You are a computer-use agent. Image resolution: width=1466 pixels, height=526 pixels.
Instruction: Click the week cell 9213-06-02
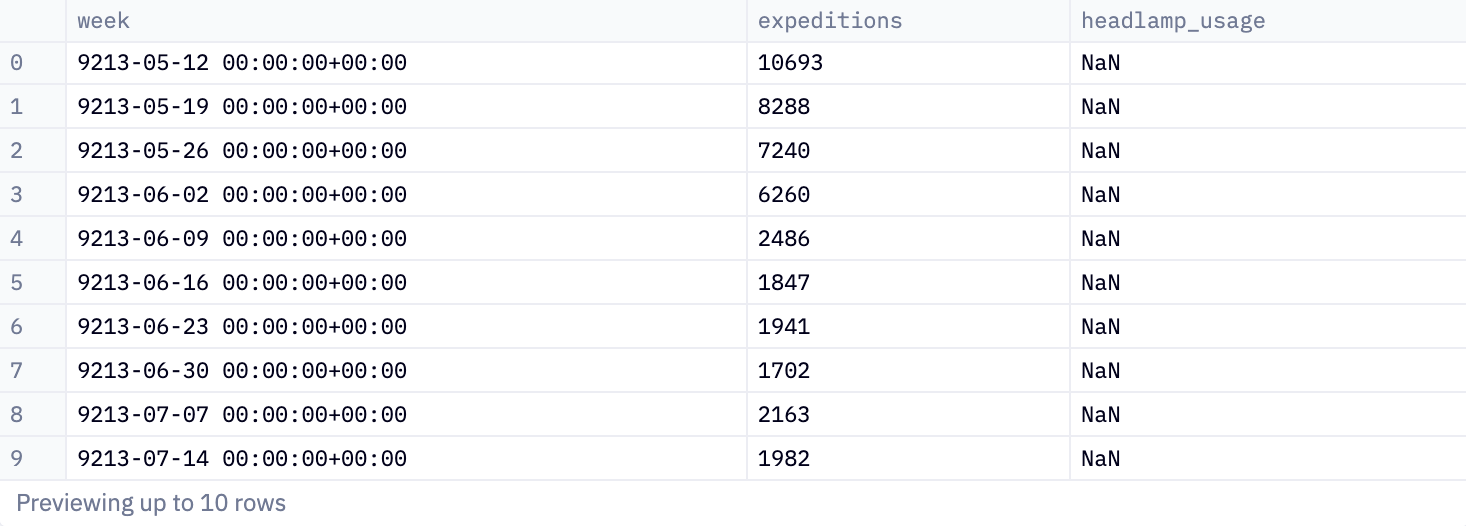click(242, 195)
